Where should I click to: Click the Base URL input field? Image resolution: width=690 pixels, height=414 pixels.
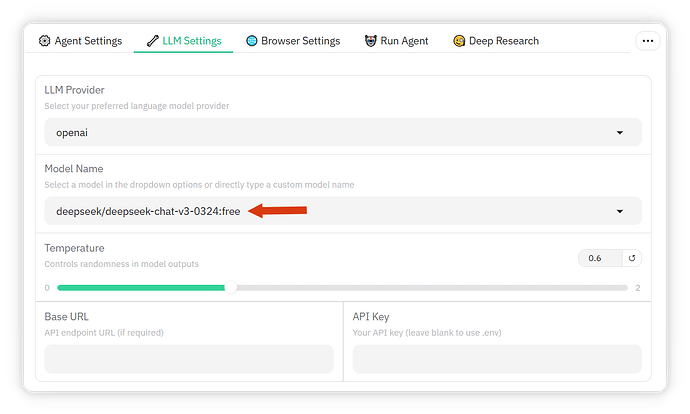pyautogui.click(x=189, y=359)
